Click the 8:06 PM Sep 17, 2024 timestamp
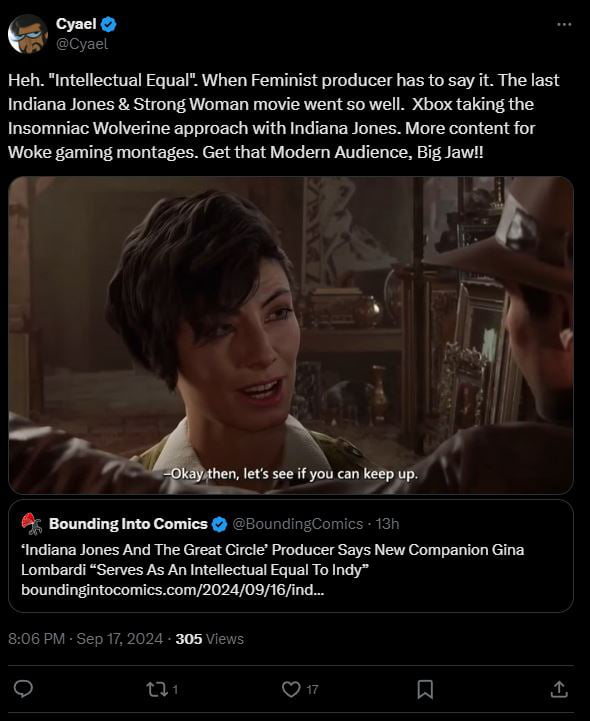Viewport: 590px width, 721px height. (x=86, y=639)
